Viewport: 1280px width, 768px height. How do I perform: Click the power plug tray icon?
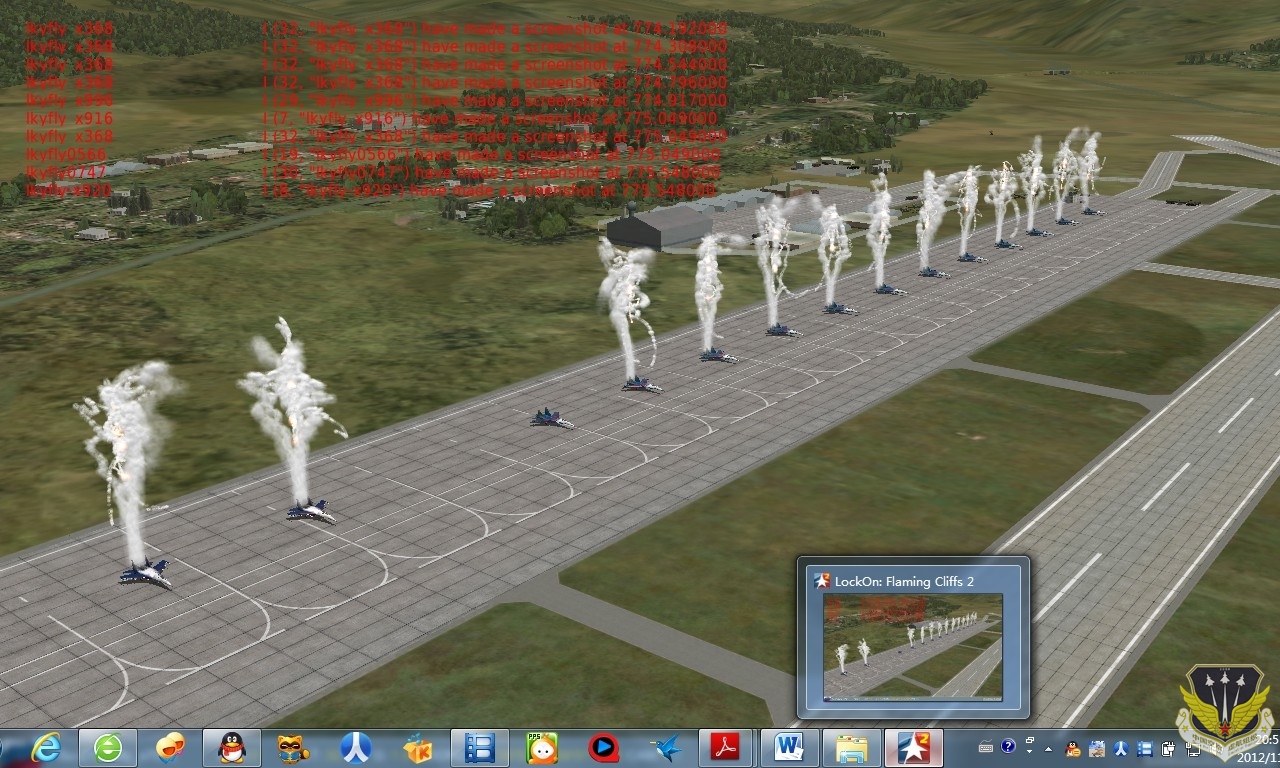(1168, 749)
